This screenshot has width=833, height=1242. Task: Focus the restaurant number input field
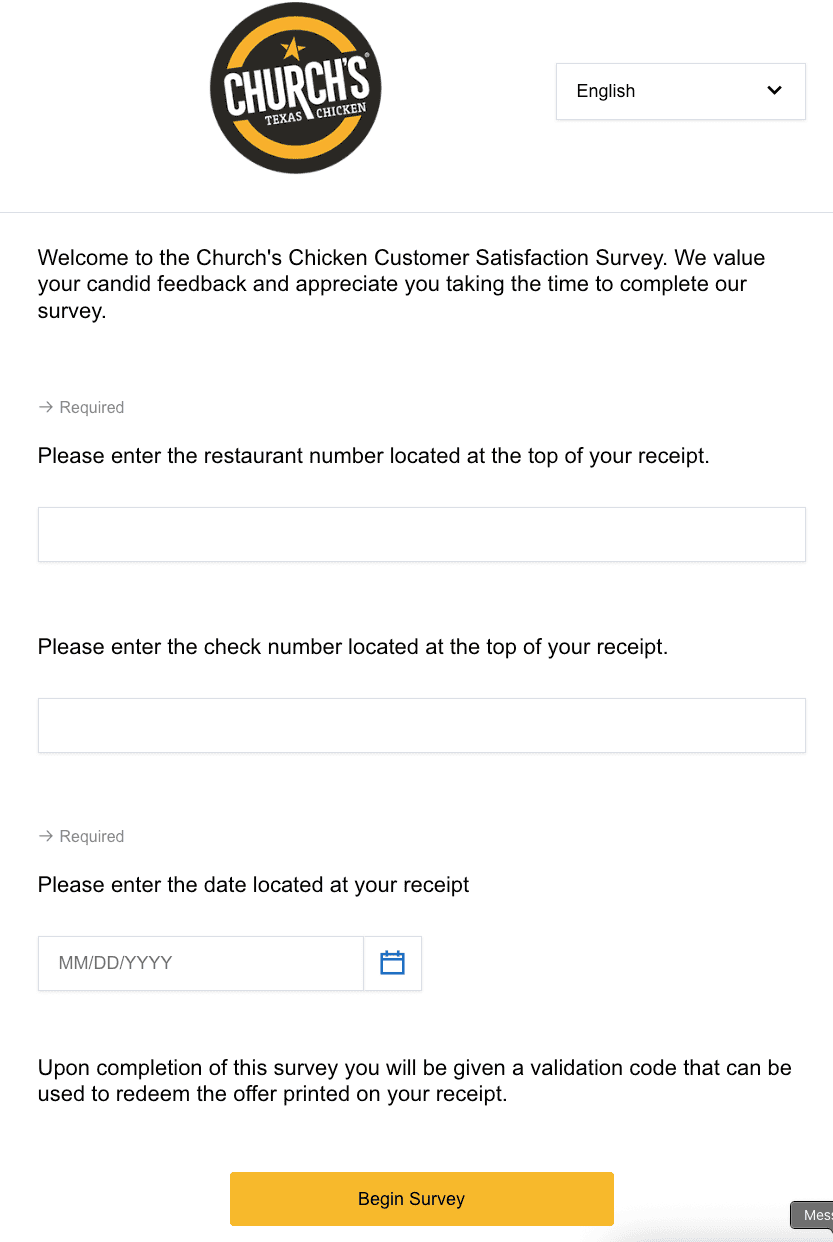tap(421, 534)
